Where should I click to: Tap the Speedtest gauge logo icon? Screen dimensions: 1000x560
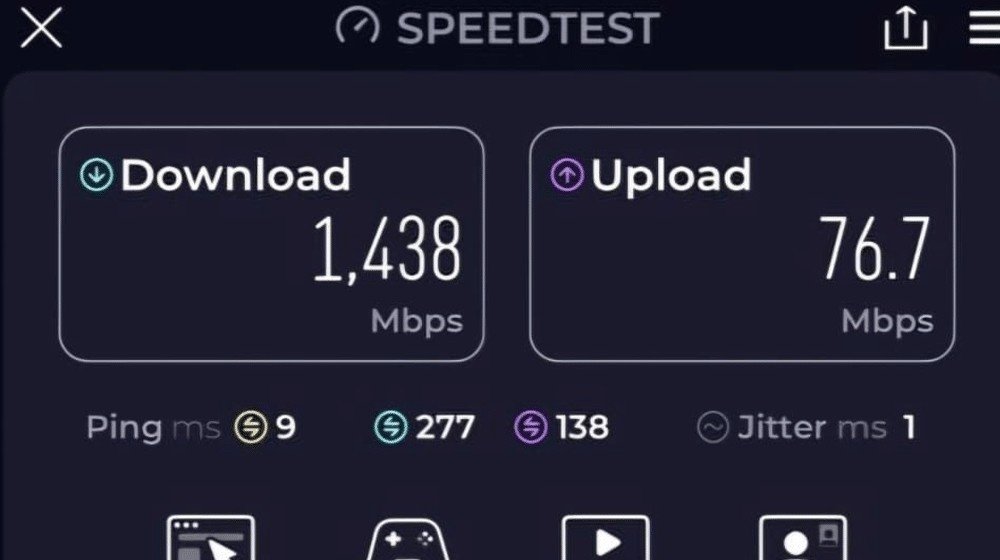tap(357, 26)
